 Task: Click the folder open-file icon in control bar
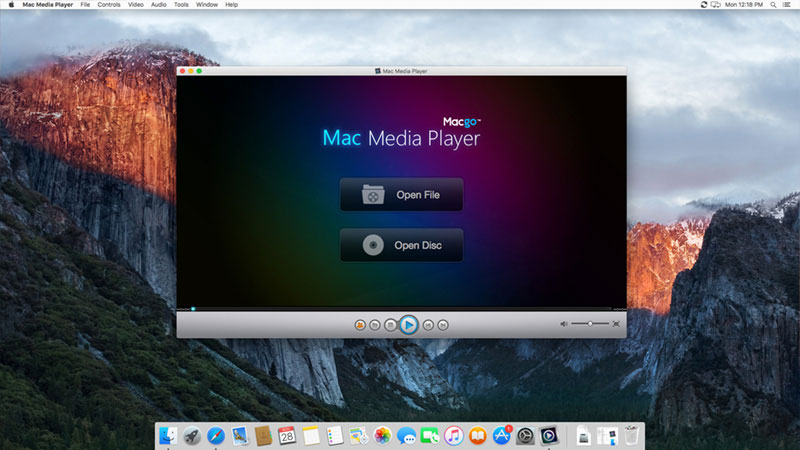coord(374,325)
